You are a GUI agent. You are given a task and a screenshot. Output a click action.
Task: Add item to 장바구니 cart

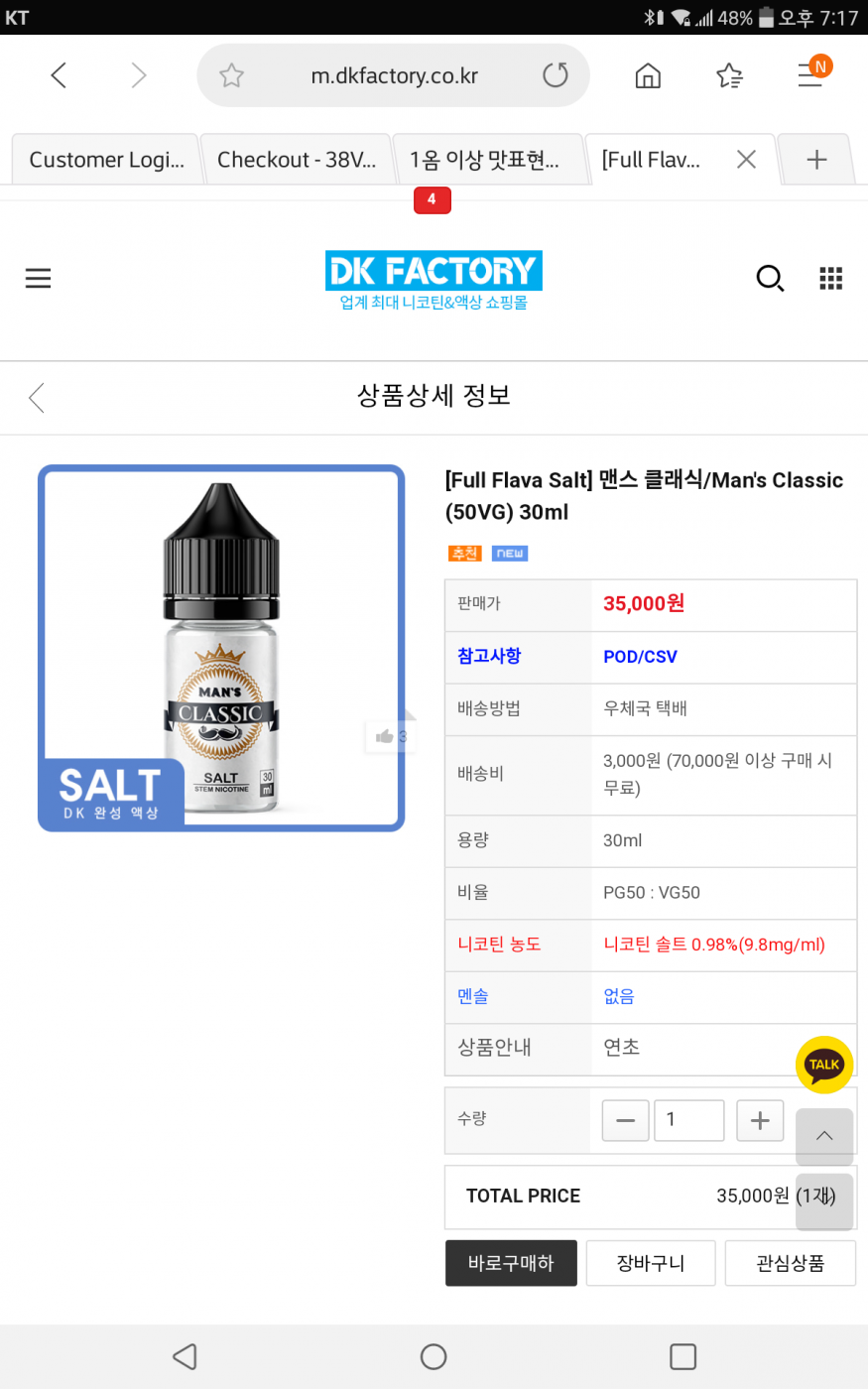click(651, 1263)
